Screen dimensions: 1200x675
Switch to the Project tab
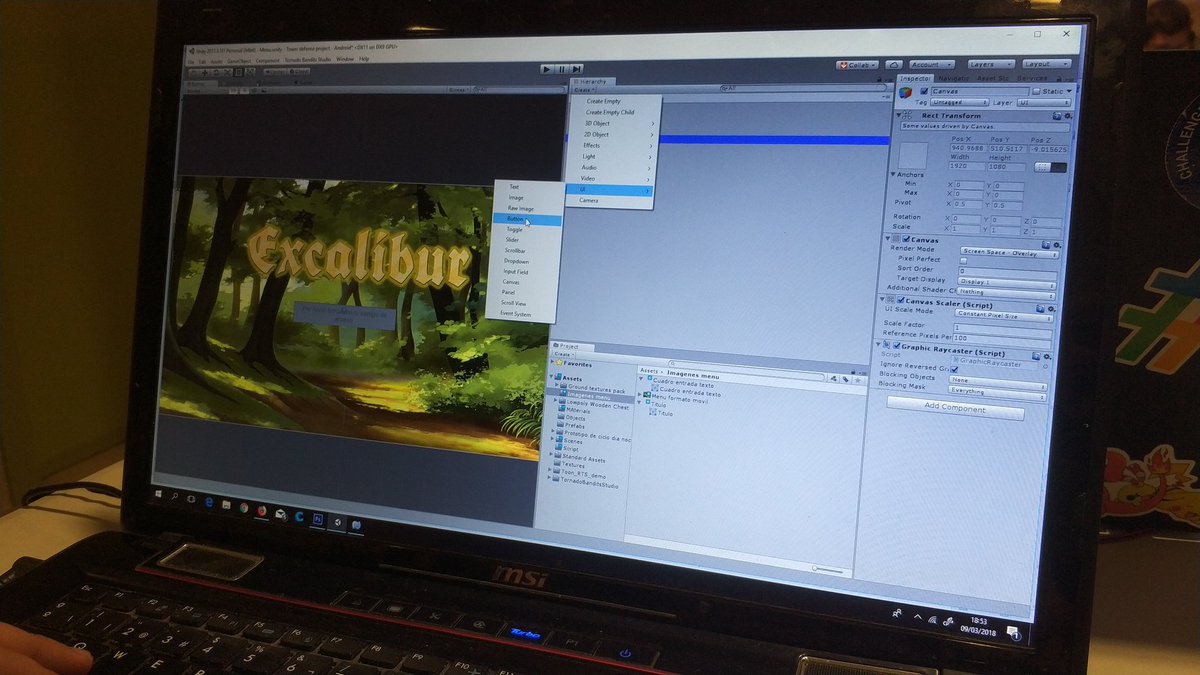(x=571, y=347)
